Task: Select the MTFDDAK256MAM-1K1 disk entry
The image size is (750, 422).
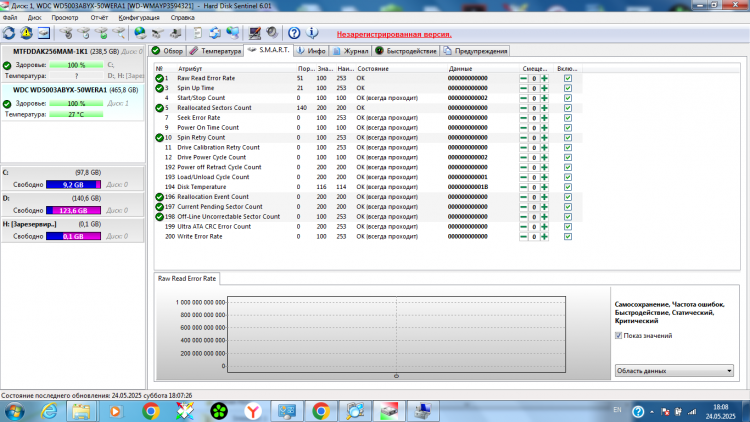Action: coord(73,63)
